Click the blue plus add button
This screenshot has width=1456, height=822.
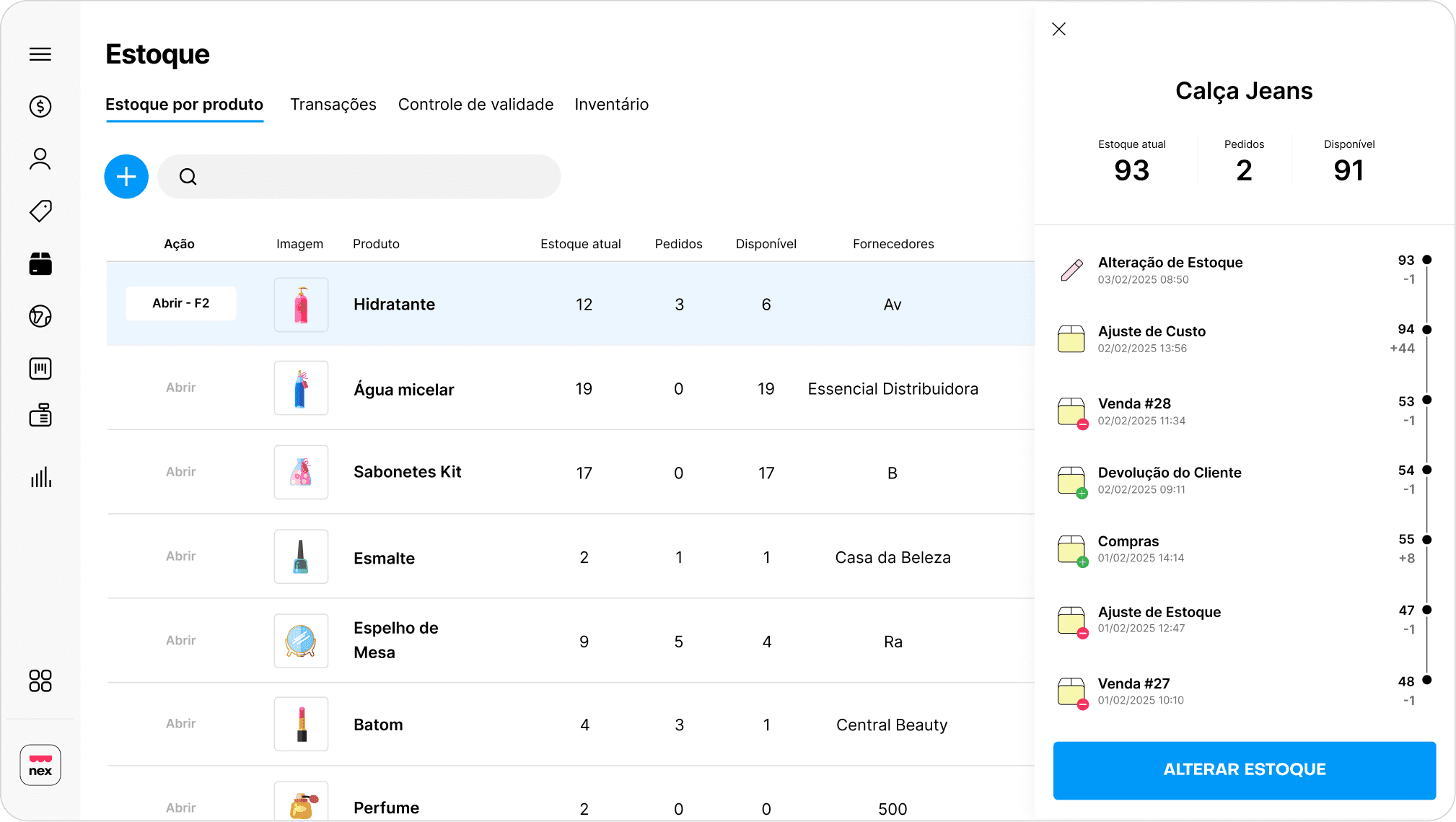point(126,177)
